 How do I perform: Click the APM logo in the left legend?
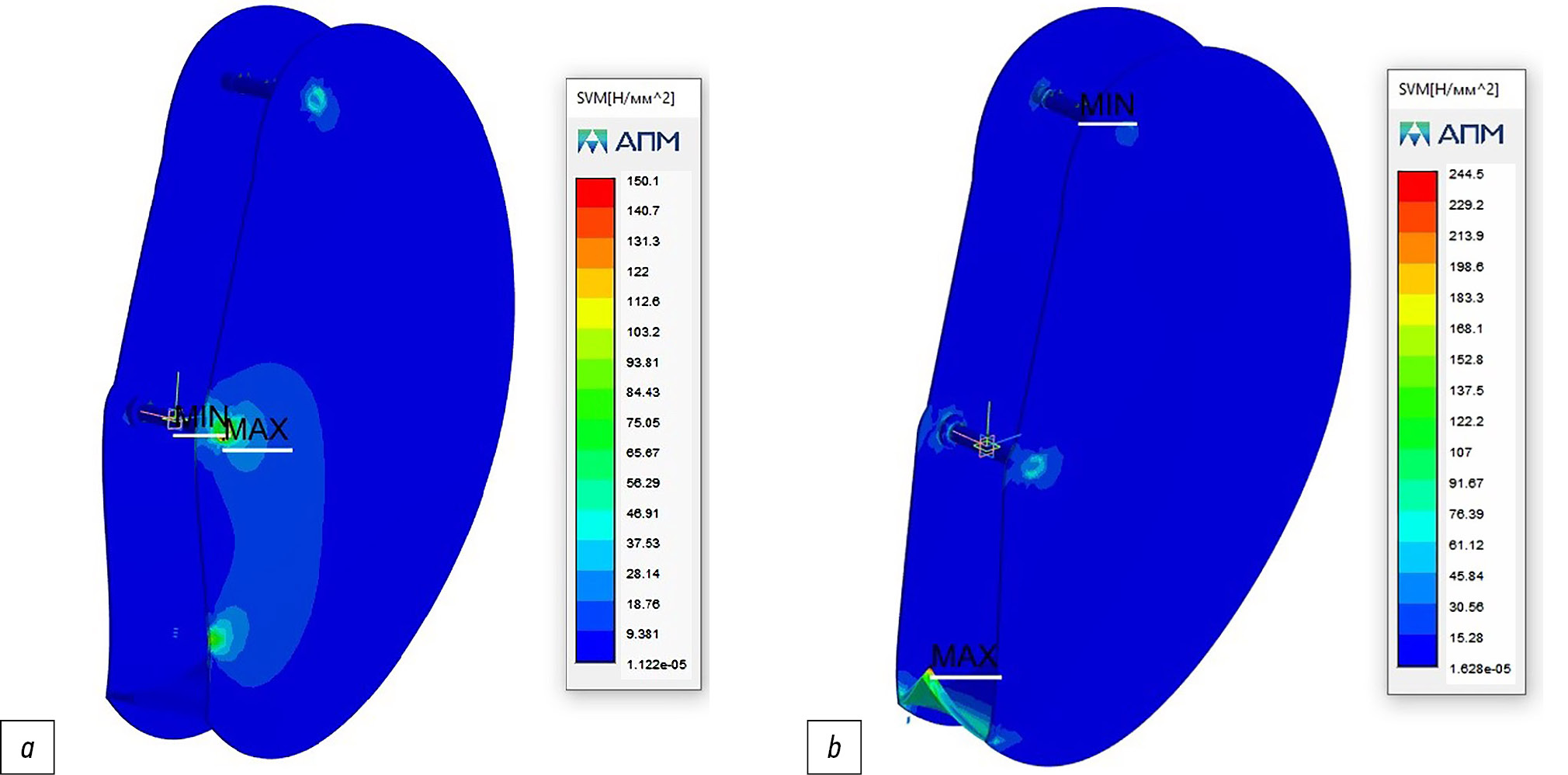coord(629,141)
